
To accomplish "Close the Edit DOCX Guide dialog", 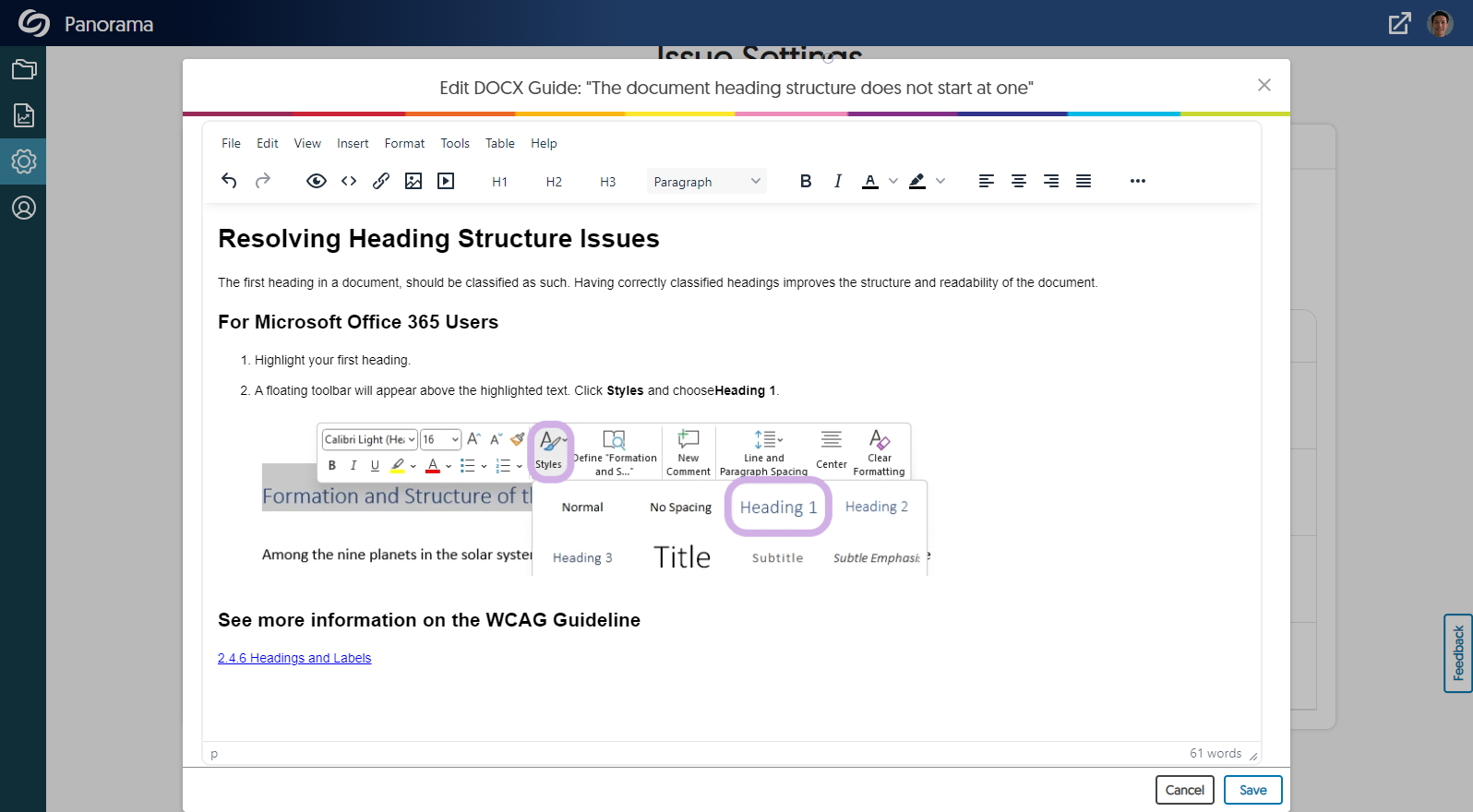I will pyautogui.click(x=1264, y=85).
